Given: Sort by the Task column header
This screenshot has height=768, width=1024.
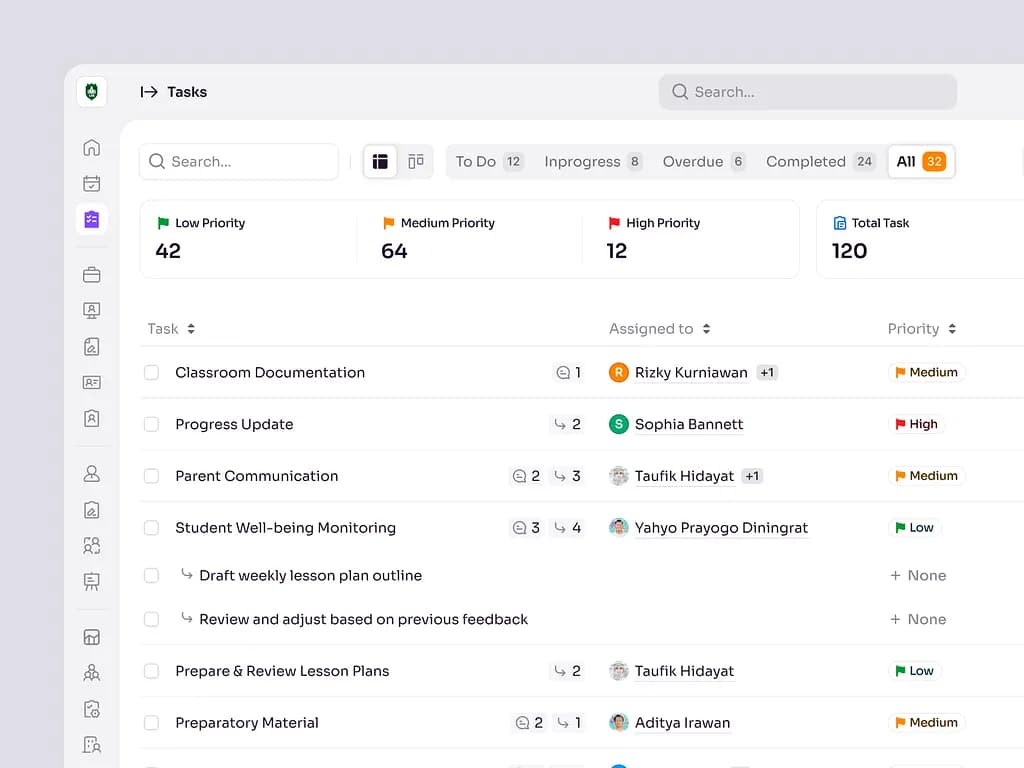Looking at the screenshot, I should 171,328.
